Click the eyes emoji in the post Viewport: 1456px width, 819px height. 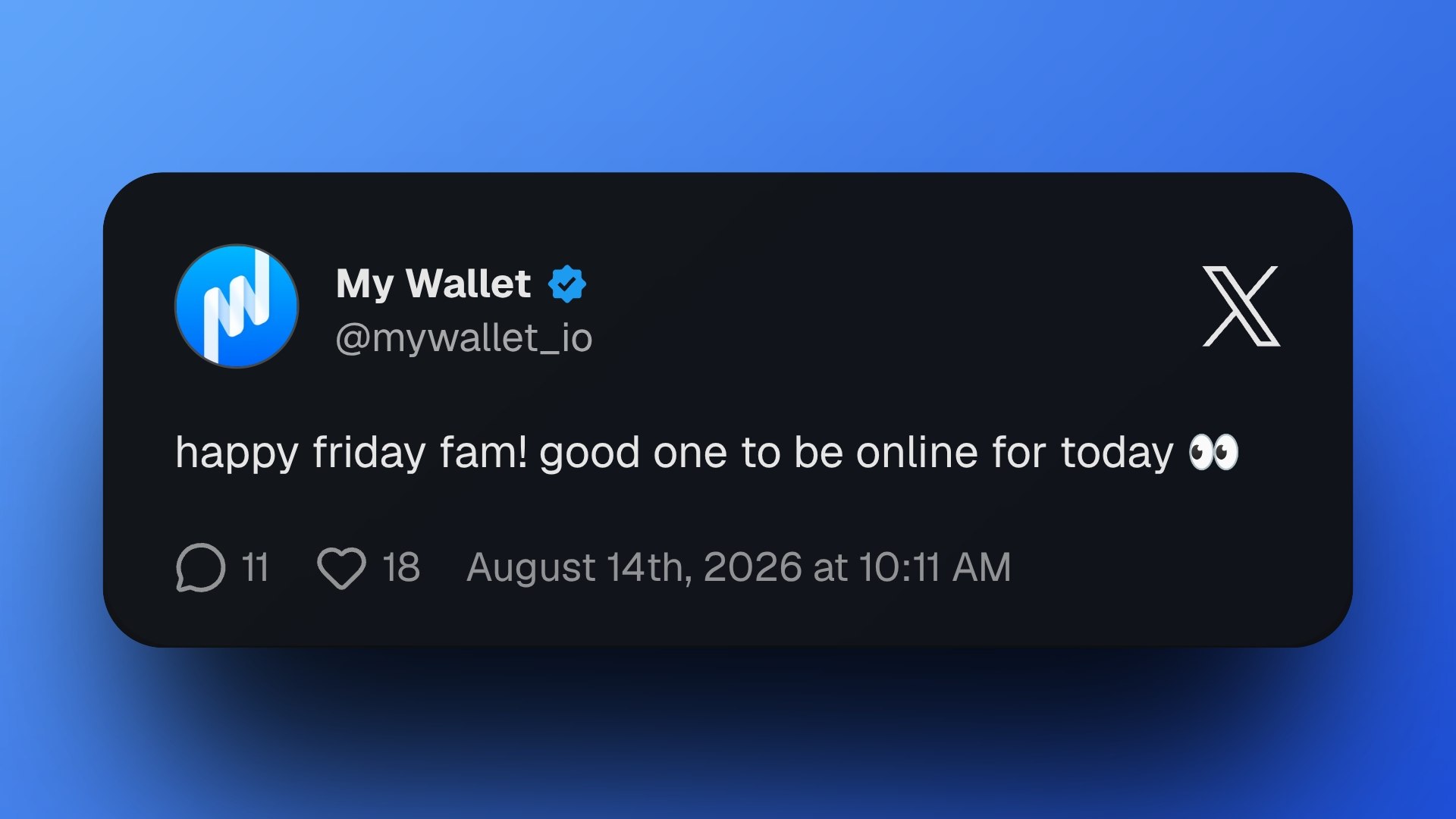point(1213,452)
